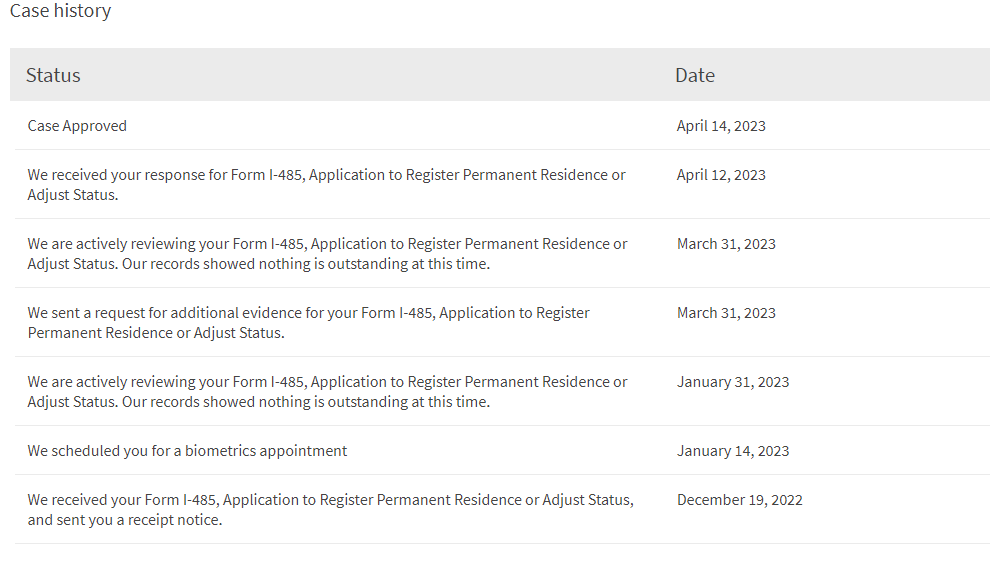Select the December 19, 2022 date
This screenshot has height=572, width=999.
pos(739,499)
